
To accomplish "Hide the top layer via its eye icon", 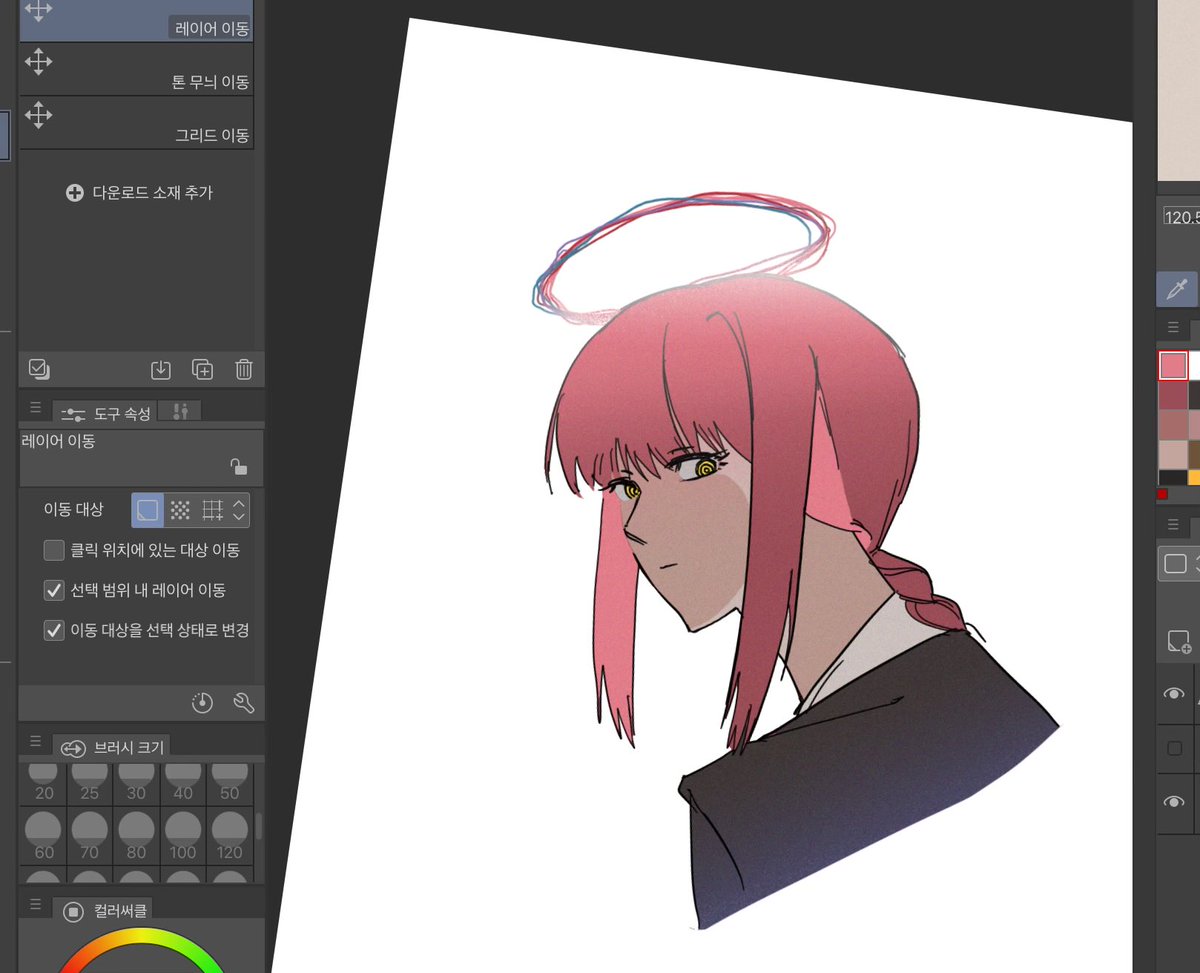I will point(1174,693).
